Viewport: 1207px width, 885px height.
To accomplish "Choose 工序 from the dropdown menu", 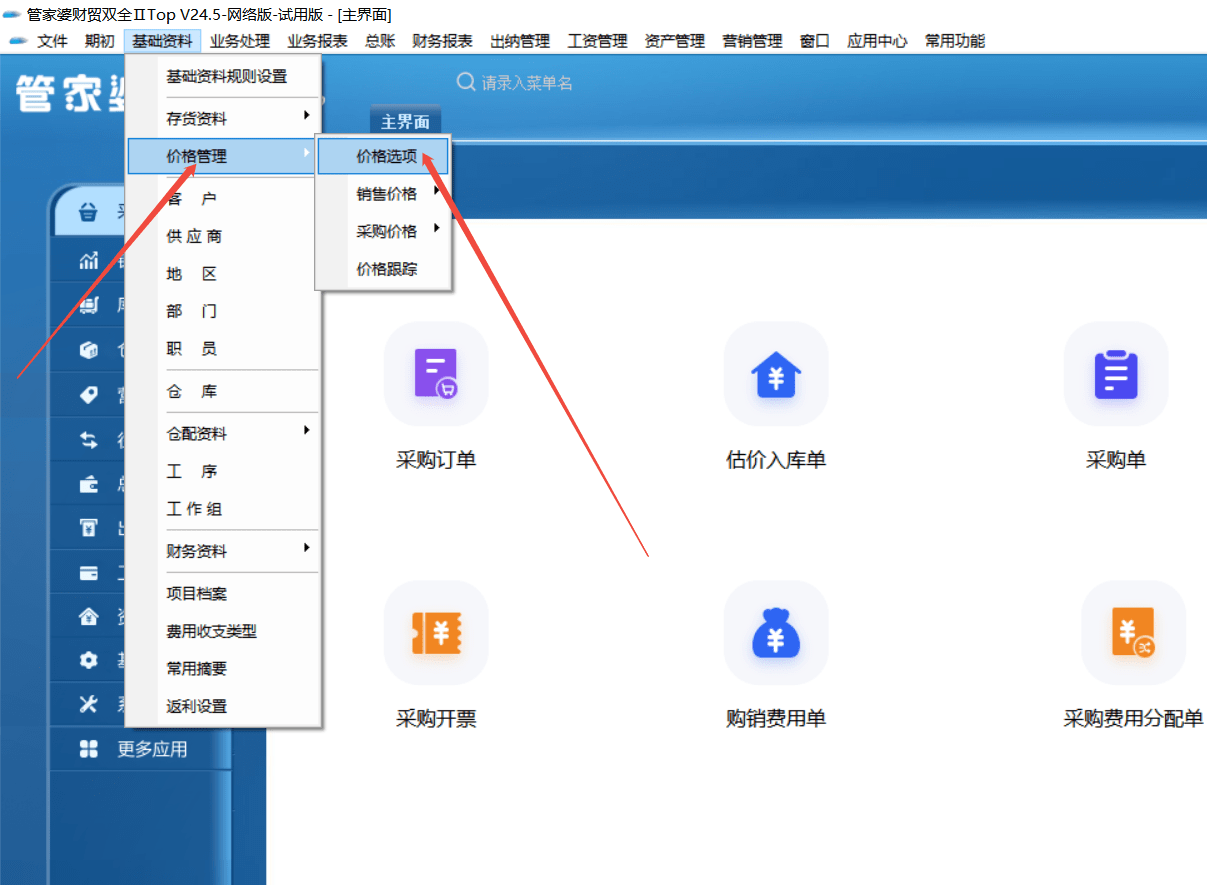I will coord(223,471).
